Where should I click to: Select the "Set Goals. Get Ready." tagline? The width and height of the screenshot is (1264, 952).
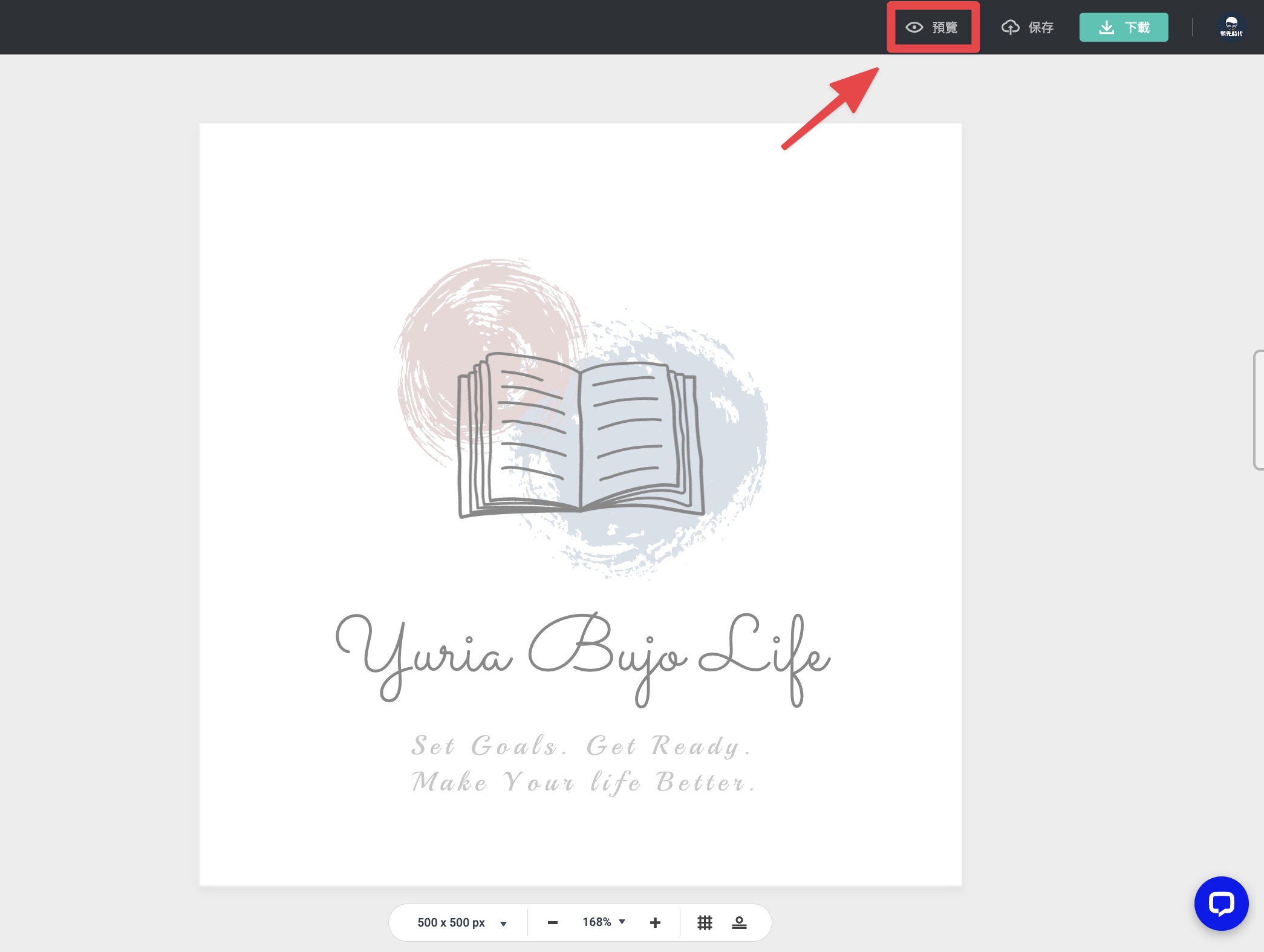[582, 746]
